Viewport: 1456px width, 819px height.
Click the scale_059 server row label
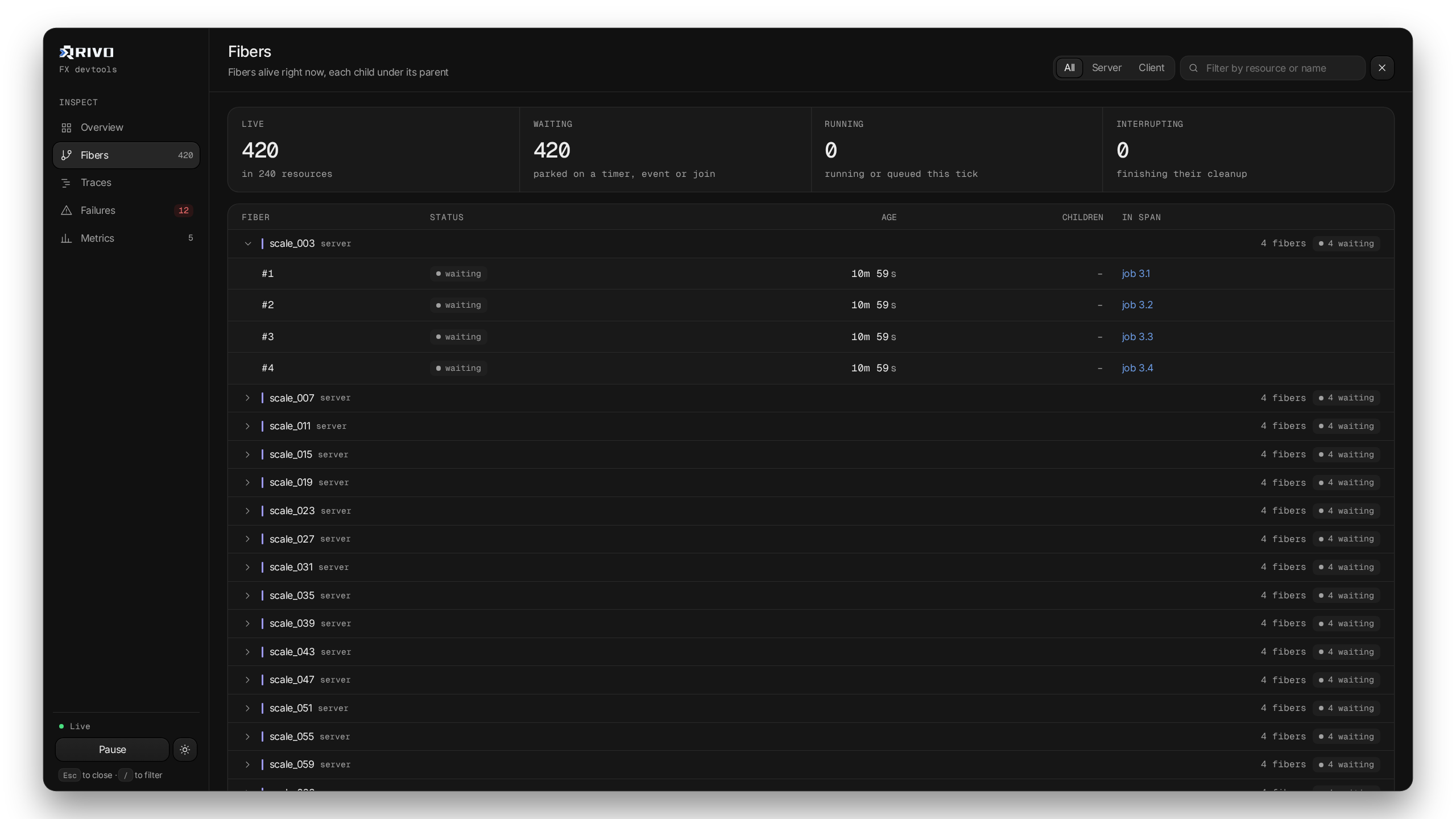pyautogui.click(x=310, y=764)
